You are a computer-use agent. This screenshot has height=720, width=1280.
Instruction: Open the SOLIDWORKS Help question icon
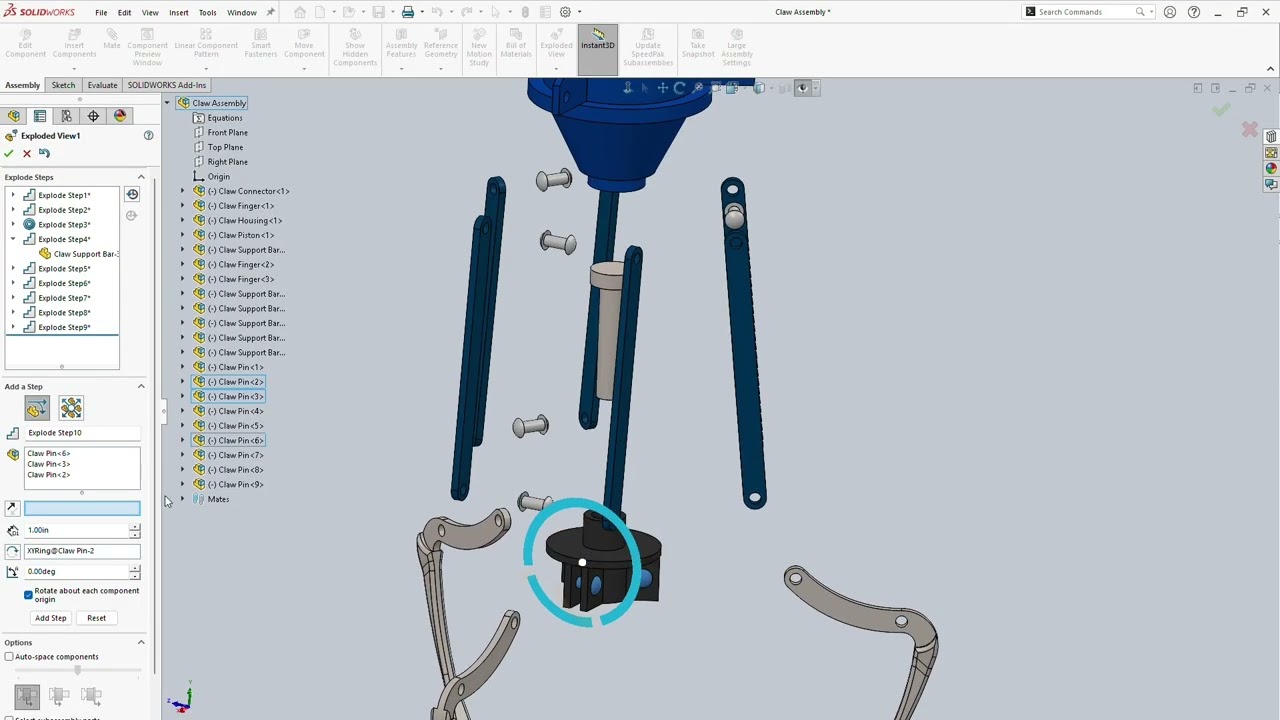coord(1194,12)
